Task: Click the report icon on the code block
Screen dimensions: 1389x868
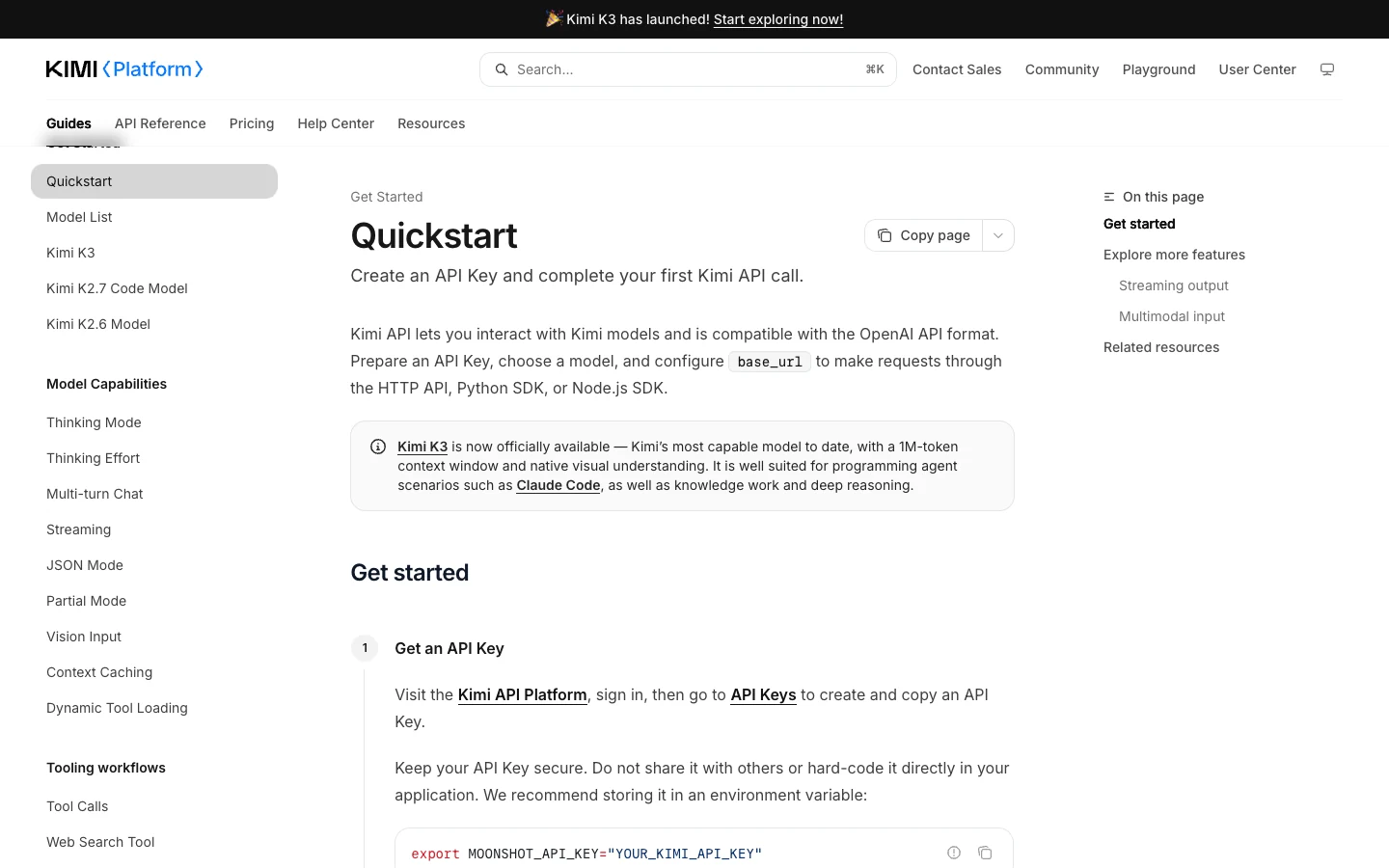Action: coord(954,853)
